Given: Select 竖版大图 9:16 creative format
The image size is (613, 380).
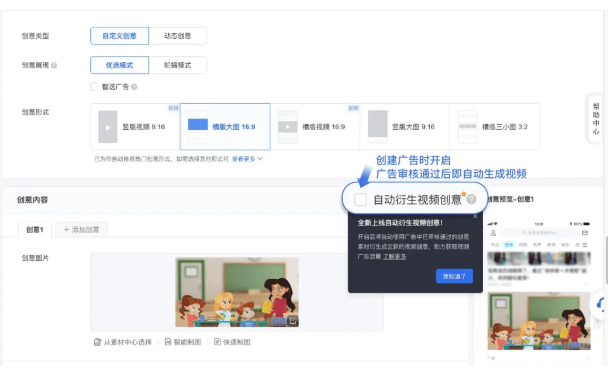Looking at the screenshot, I should point(405,127).
